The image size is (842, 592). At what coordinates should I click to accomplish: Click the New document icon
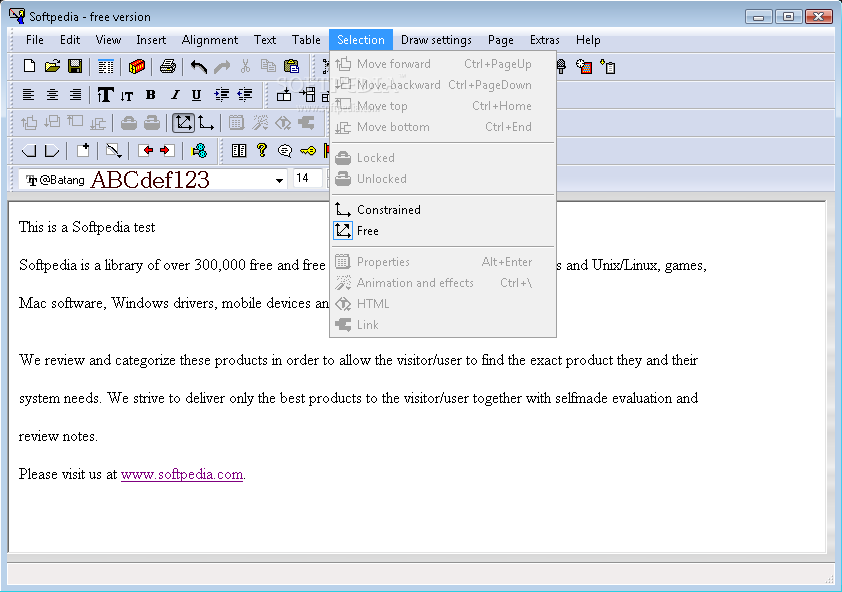[x=30, y=66]
